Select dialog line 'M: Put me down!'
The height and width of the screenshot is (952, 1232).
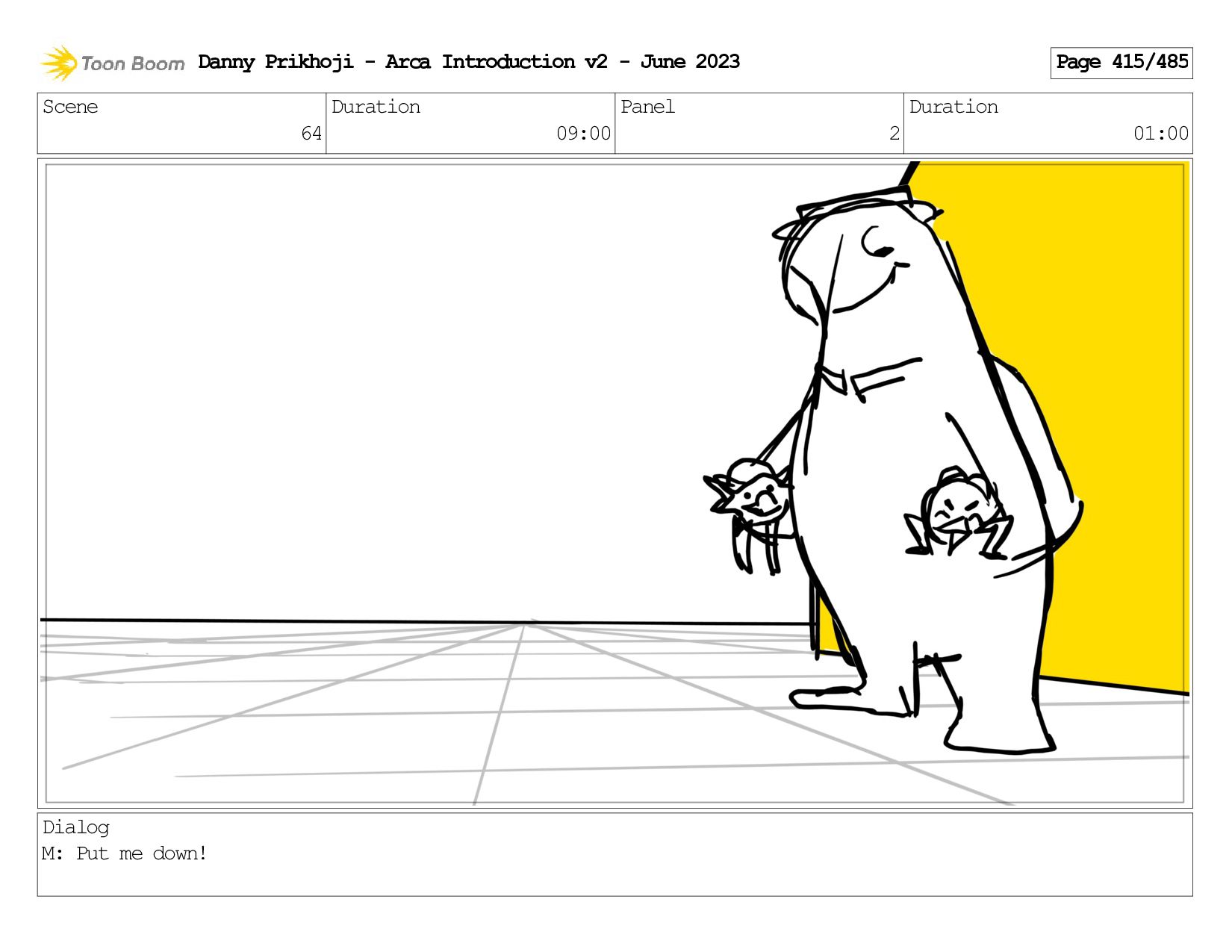click(125, 853)
